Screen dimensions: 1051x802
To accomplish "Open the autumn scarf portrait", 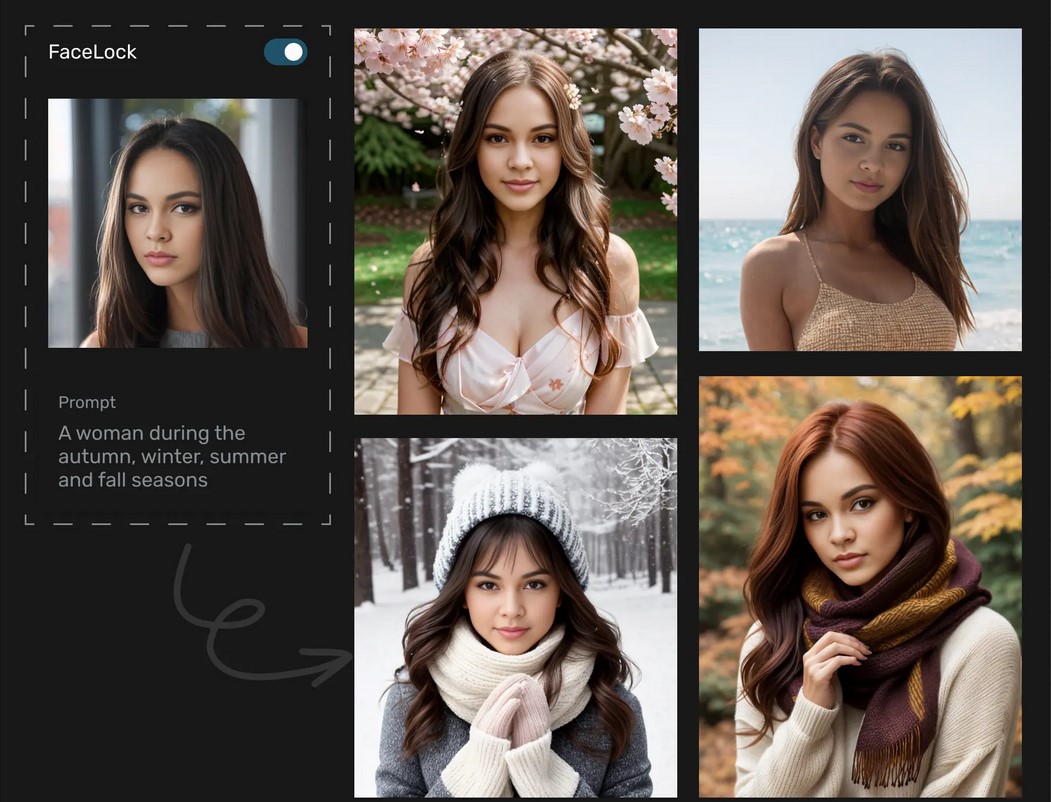I will (861, 587).
